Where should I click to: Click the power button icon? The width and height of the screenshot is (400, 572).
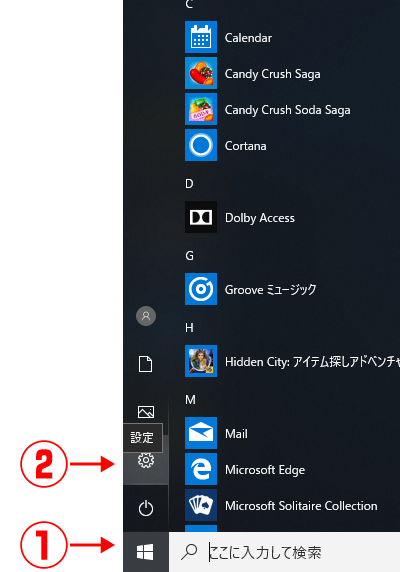tap(146, 508)
